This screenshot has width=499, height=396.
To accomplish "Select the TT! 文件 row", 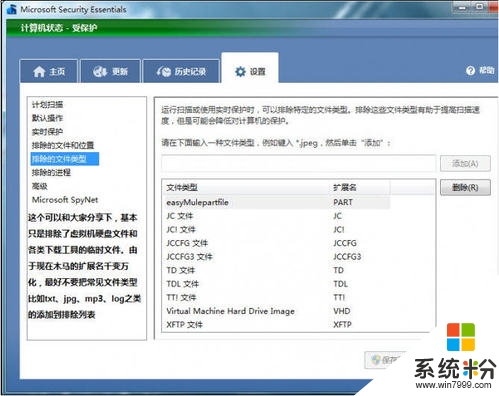I will tap(277, 298).
